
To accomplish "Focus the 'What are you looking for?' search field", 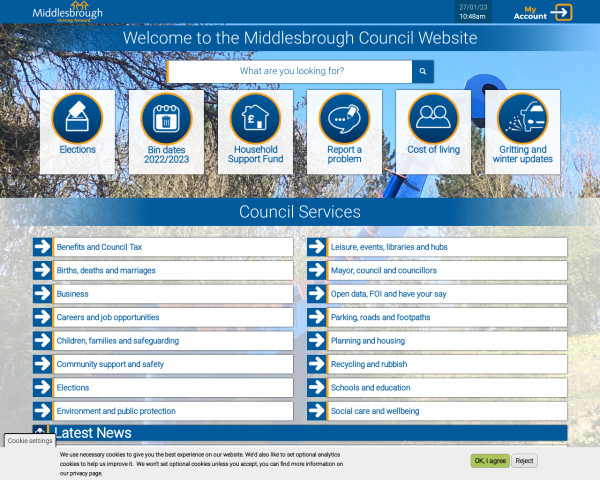I will (x=290, y=71).
